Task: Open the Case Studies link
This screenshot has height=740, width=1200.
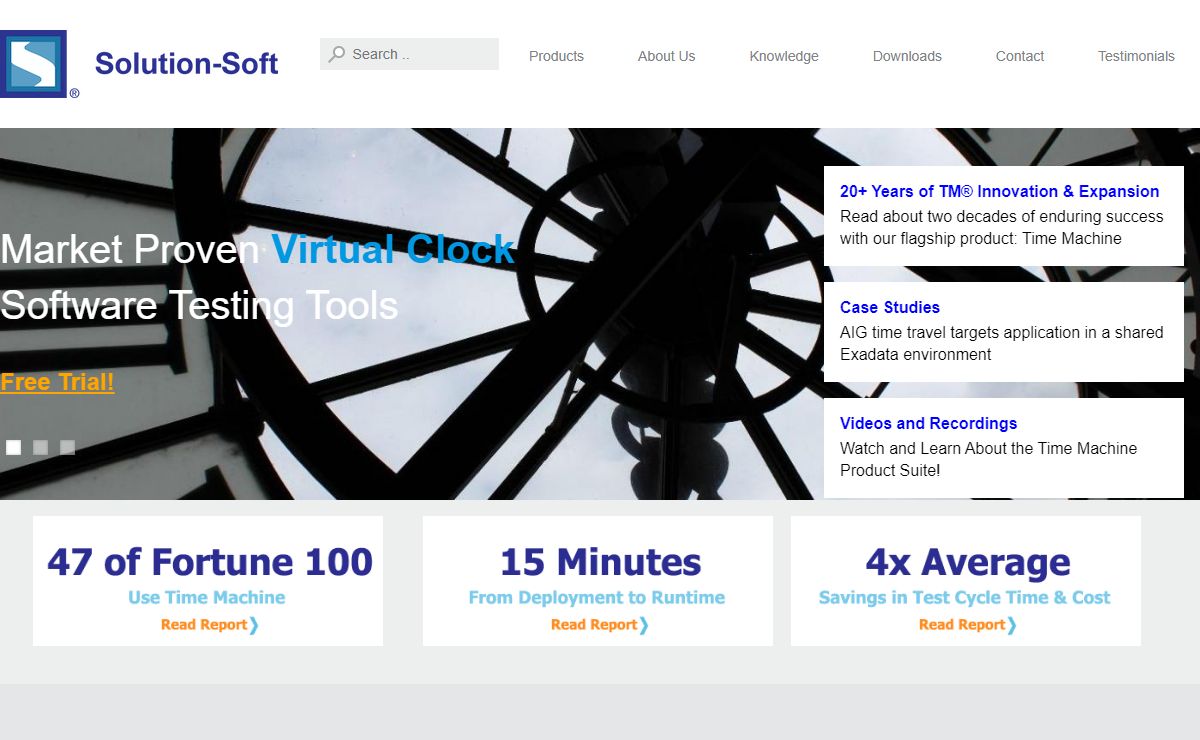Action: click(x=890, y=307)
